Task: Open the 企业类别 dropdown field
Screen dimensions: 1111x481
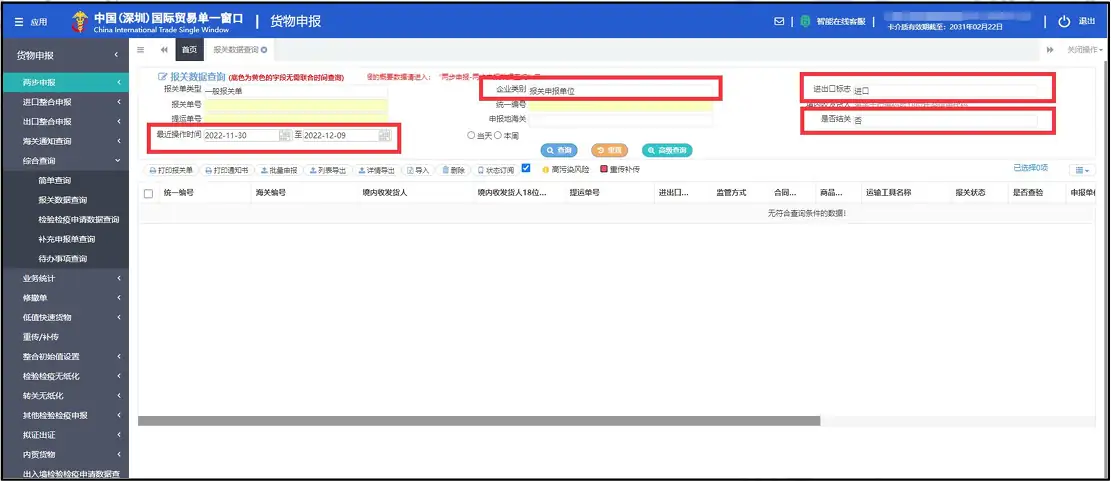Action: tap(621, 91)
